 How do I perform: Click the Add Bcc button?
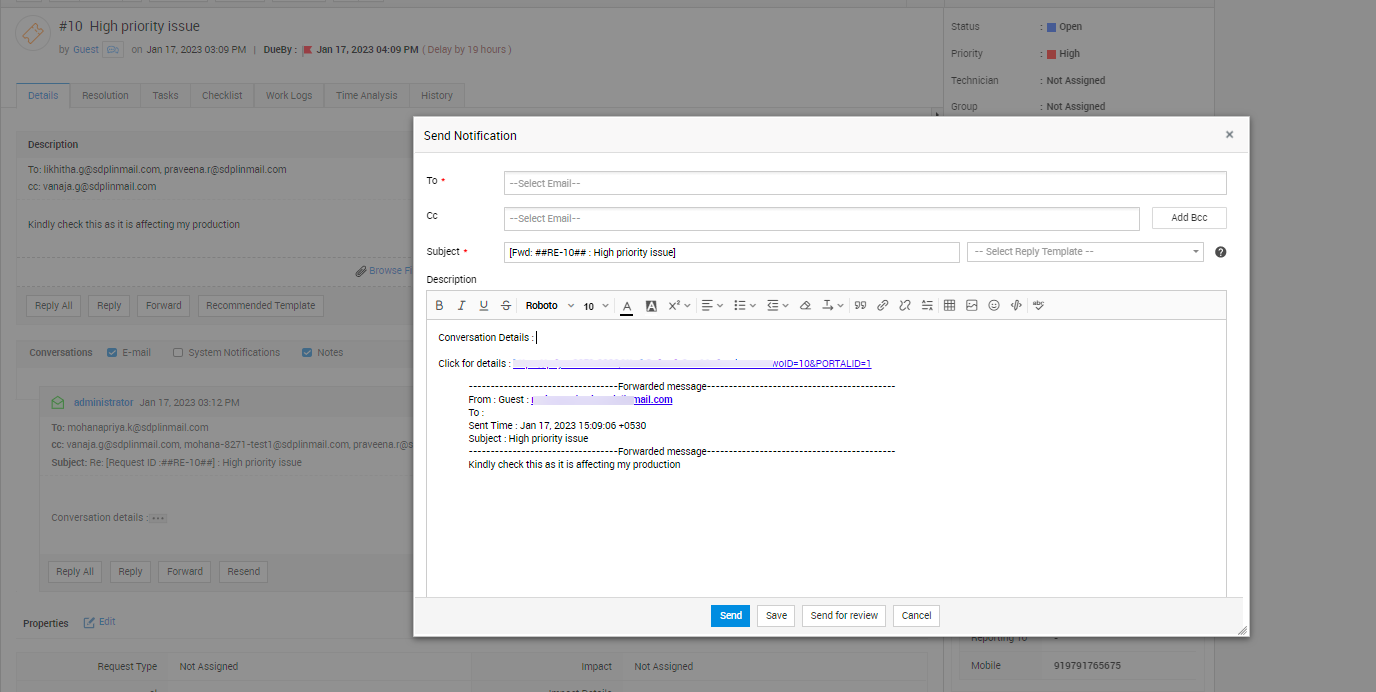1189,218
